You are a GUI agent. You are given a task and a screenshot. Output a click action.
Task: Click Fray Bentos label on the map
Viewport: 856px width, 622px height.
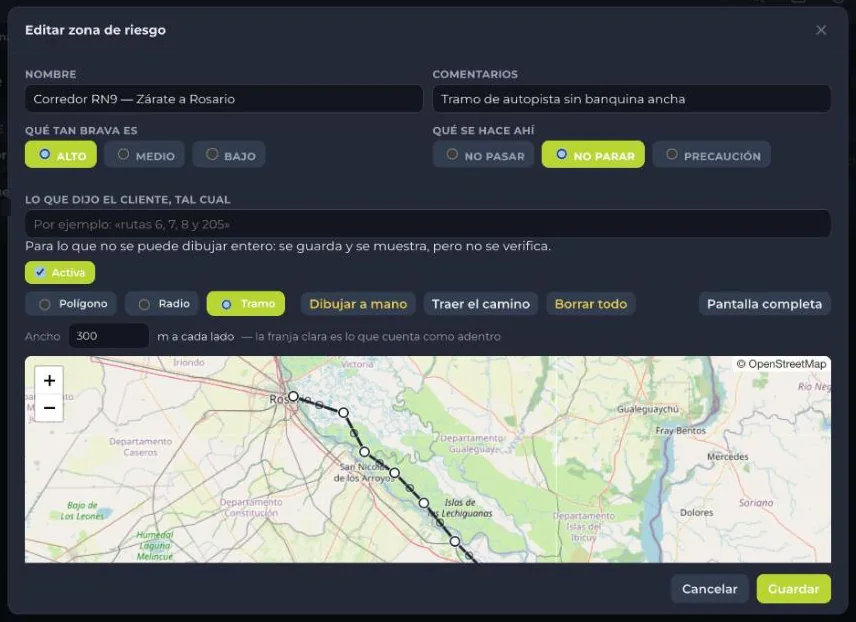[x=680, y=430]
